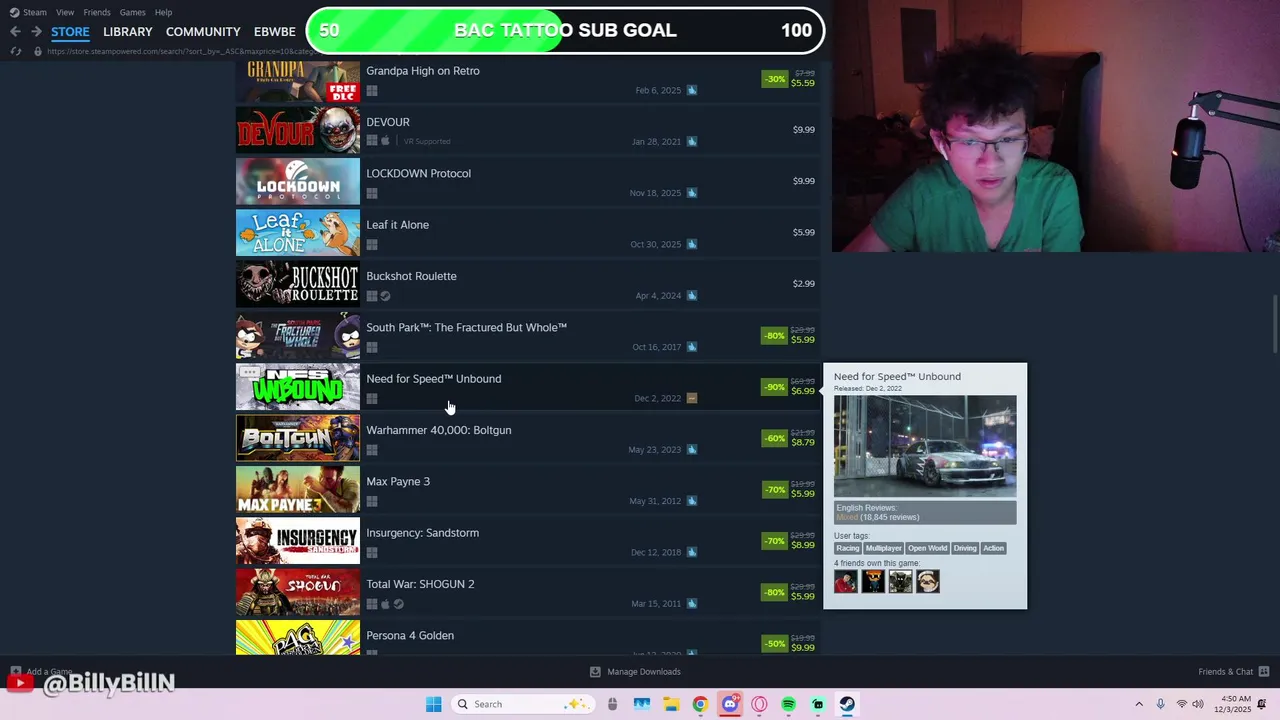Screen dimensions: 1280x720
Task: Click Warhammer 40,000: Boltgun title
Action: pyautogui.click(x=438, y=430)
